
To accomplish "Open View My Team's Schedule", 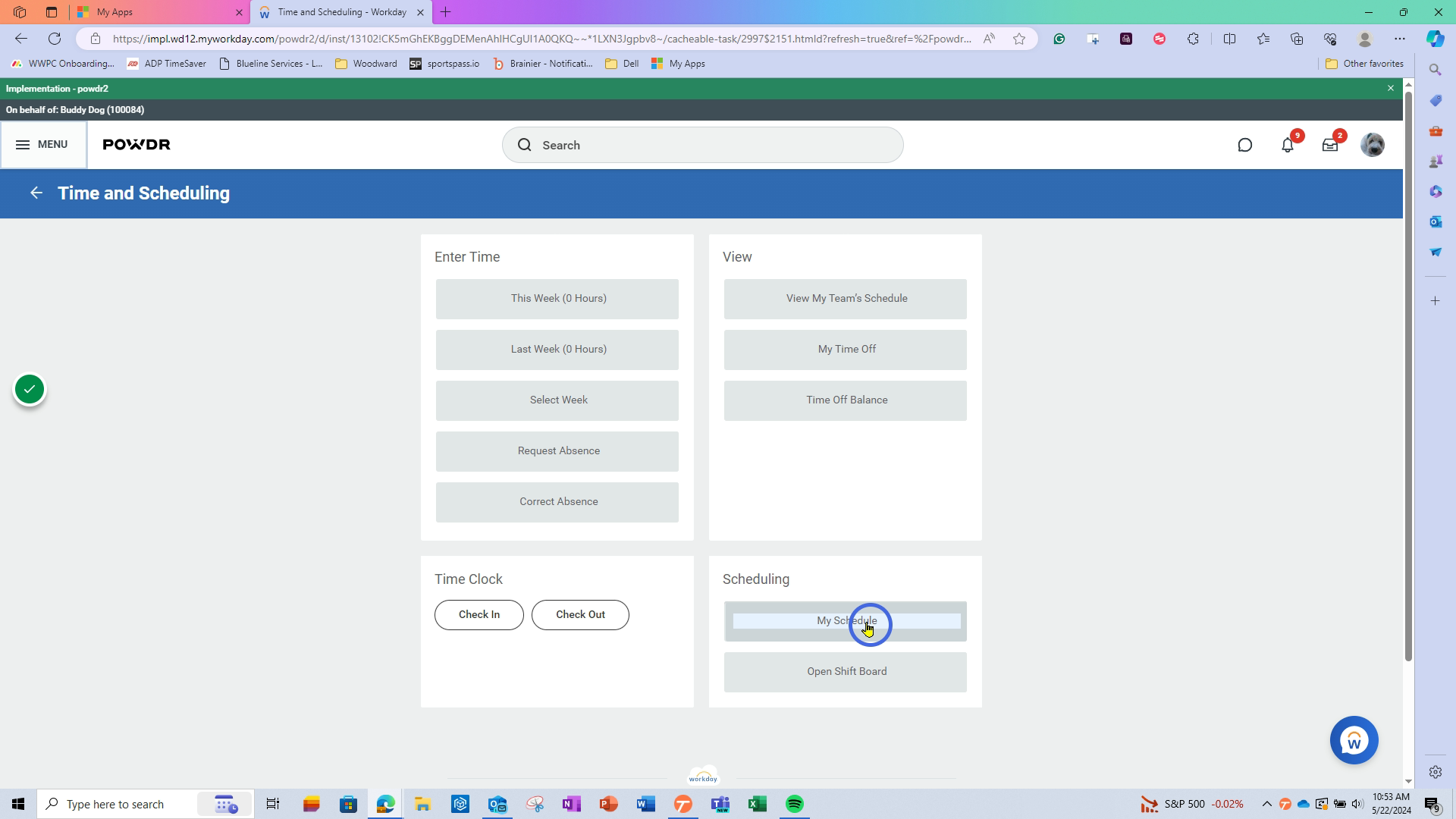I will point(846,299).
